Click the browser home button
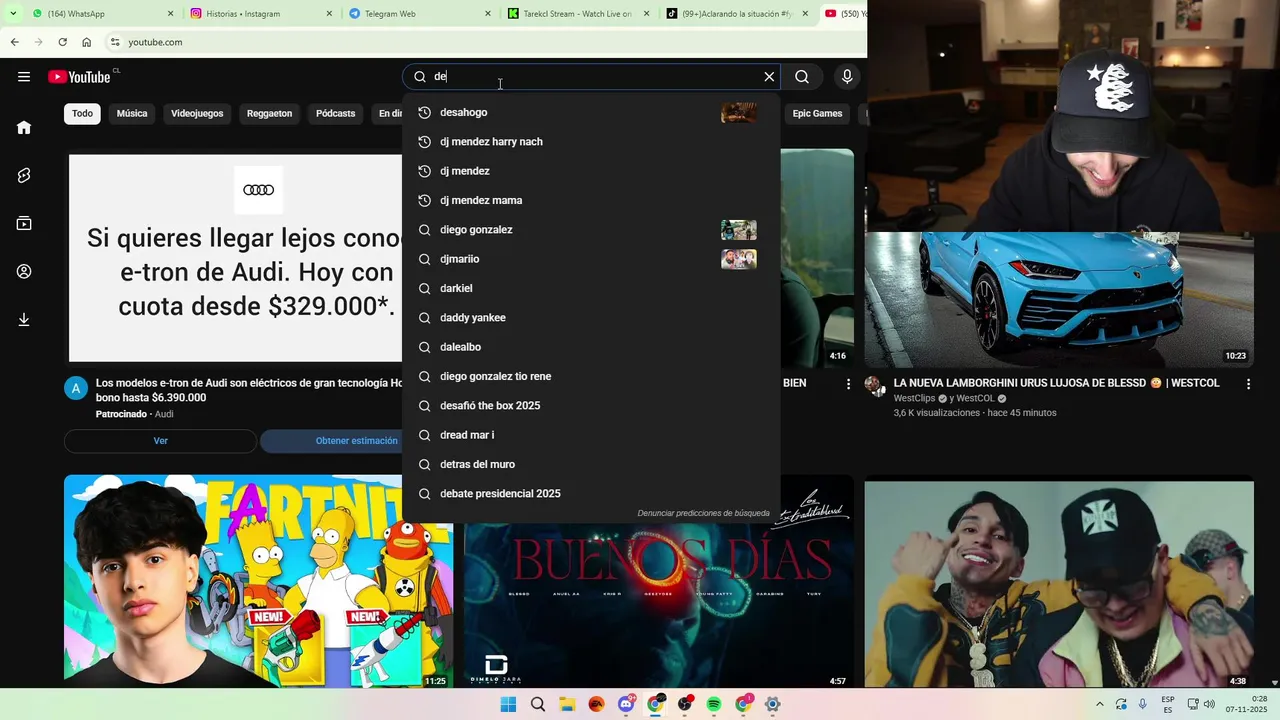The height and width of the screenshot is (720, 1280). pos(87,42)
